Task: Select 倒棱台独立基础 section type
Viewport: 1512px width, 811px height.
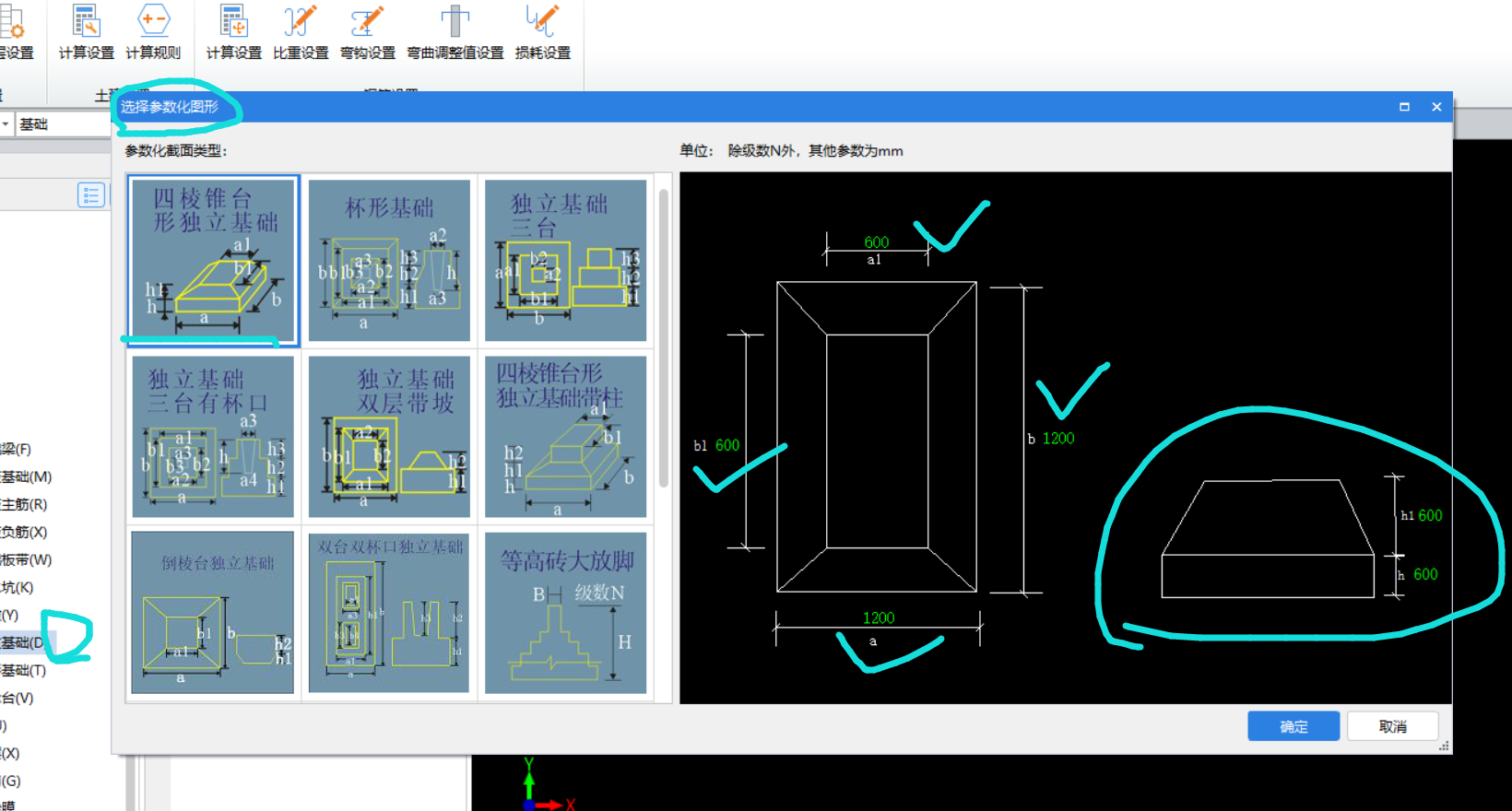Action: pyautogui.click(x=213, y=612)
